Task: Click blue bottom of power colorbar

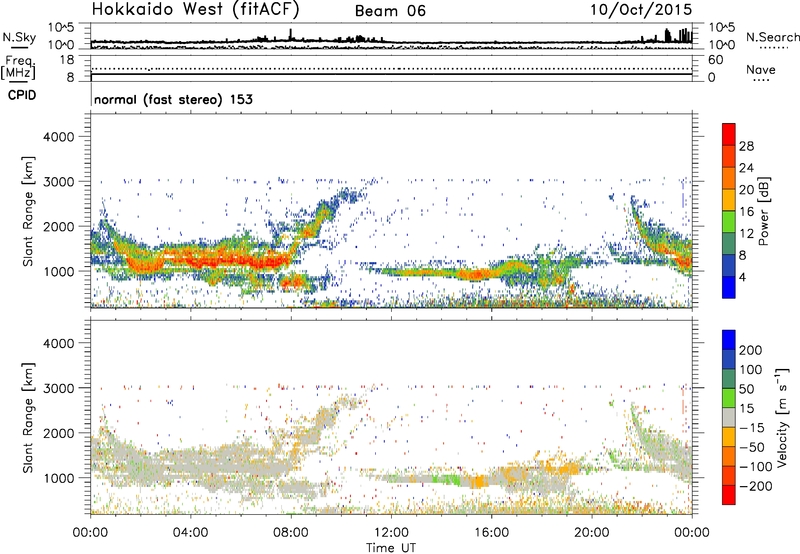Action: click(x=729, y=287)
